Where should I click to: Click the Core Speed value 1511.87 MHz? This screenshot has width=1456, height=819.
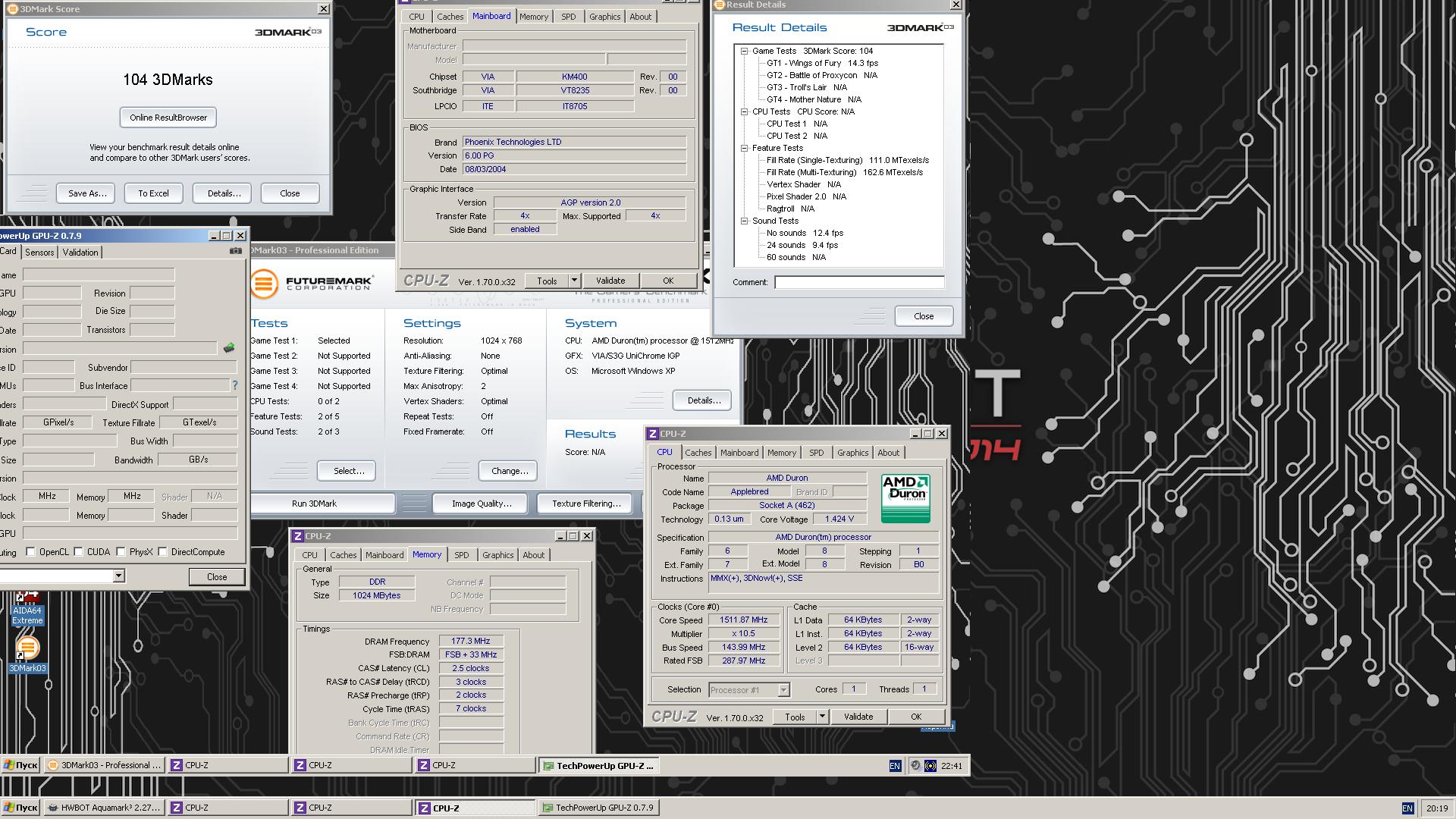(x=743, y=620)
